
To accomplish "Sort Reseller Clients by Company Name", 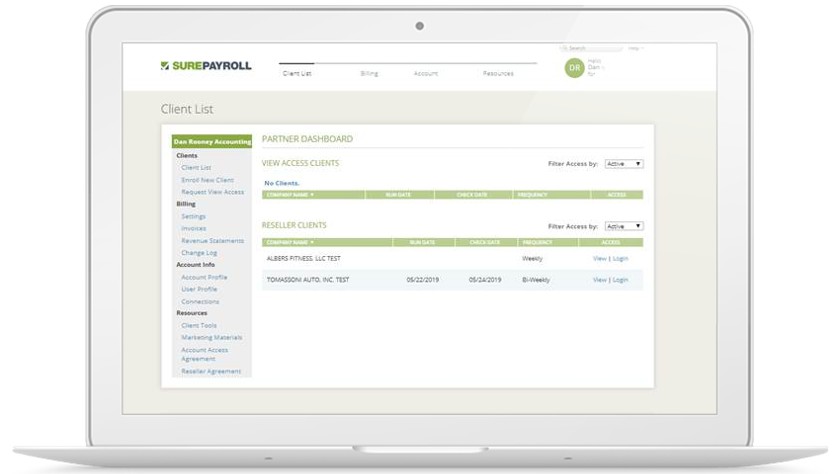I will [x=290, y=243].
